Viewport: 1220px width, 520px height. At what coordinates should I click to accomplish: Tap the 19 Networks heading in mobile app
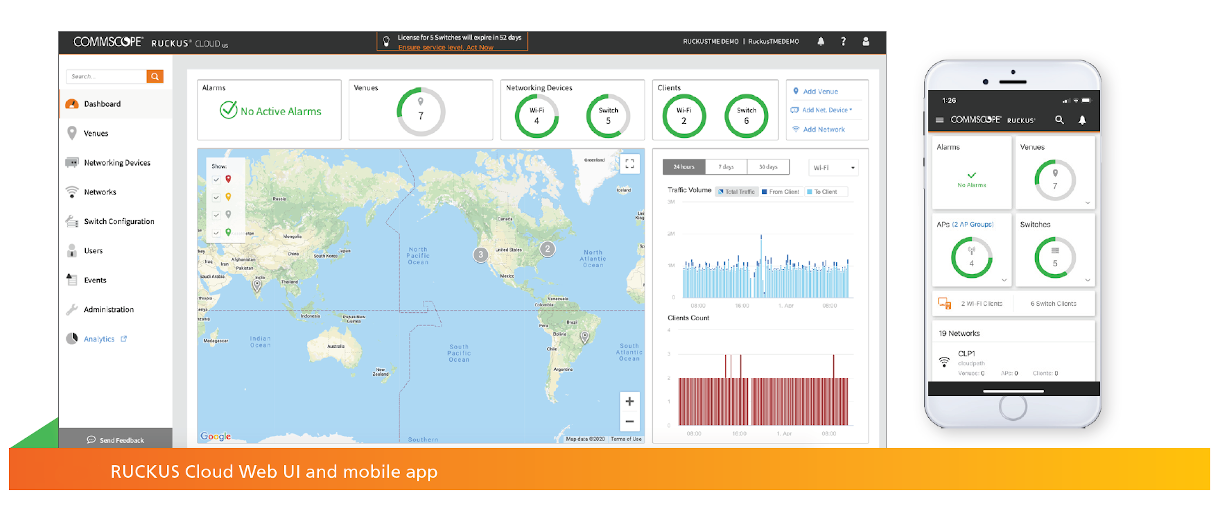point(959,333)
